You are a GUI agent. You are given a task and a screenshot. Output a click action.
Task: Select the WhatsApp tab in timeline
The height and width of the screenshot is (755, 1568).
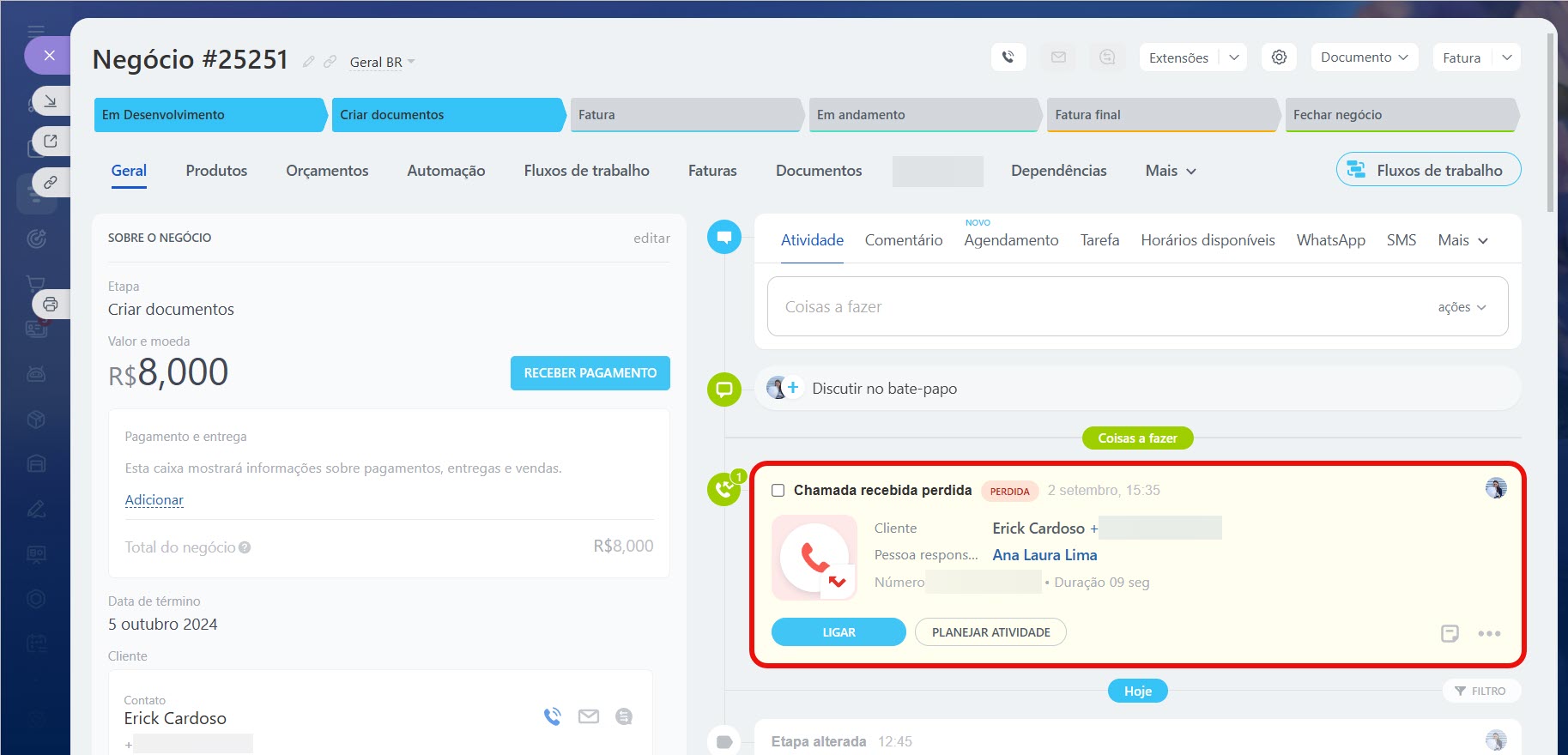pyautogui.click(x=1330, y=240)
